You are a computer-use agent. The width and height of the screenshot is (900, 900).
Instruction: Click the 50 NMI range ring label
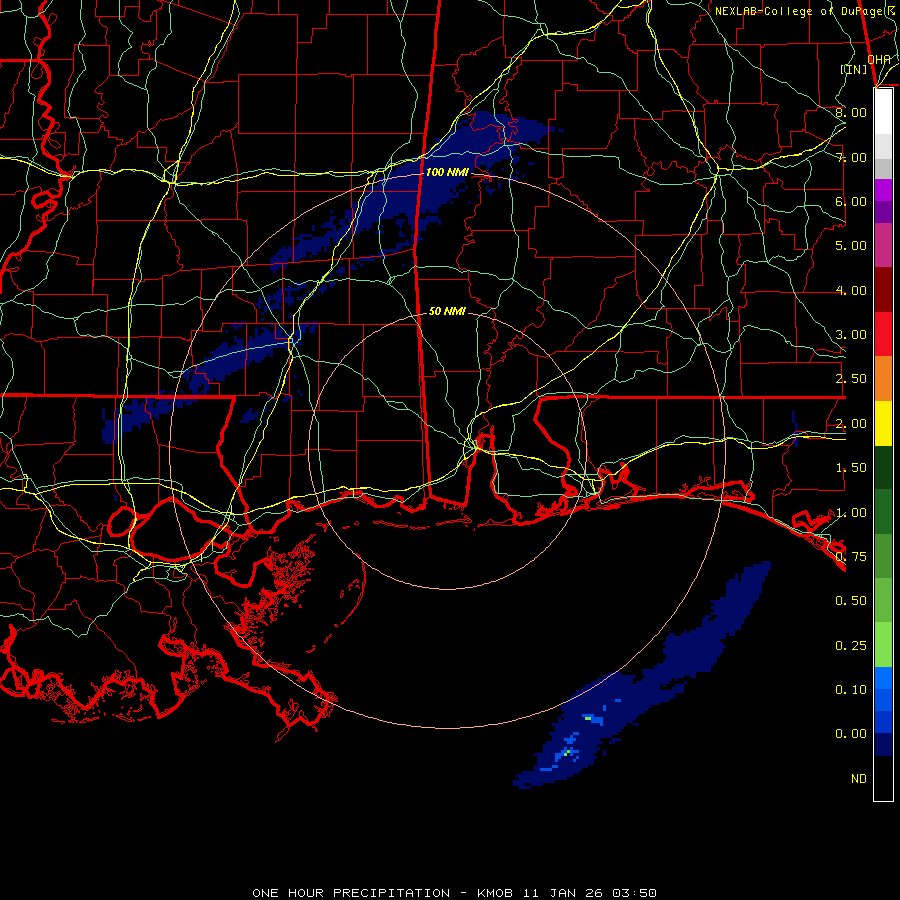447,311
